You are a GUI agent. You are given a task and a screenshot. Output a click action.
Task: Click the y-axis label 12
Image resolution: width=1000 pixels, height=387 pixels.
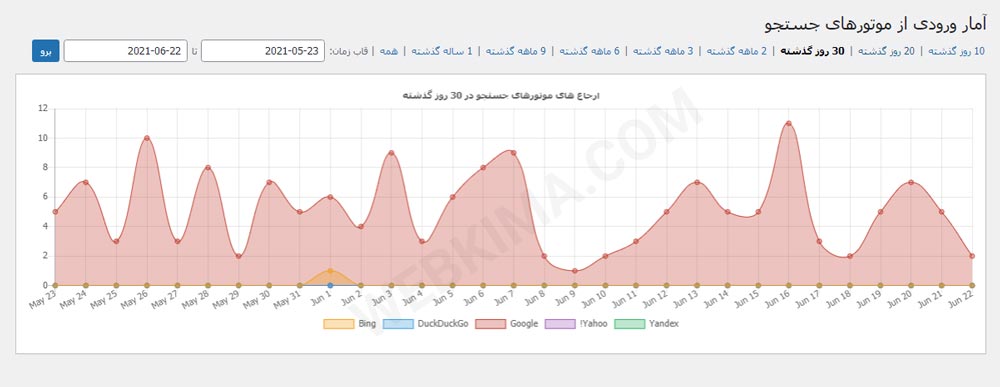pyautogui.click(x=43, y=108)
